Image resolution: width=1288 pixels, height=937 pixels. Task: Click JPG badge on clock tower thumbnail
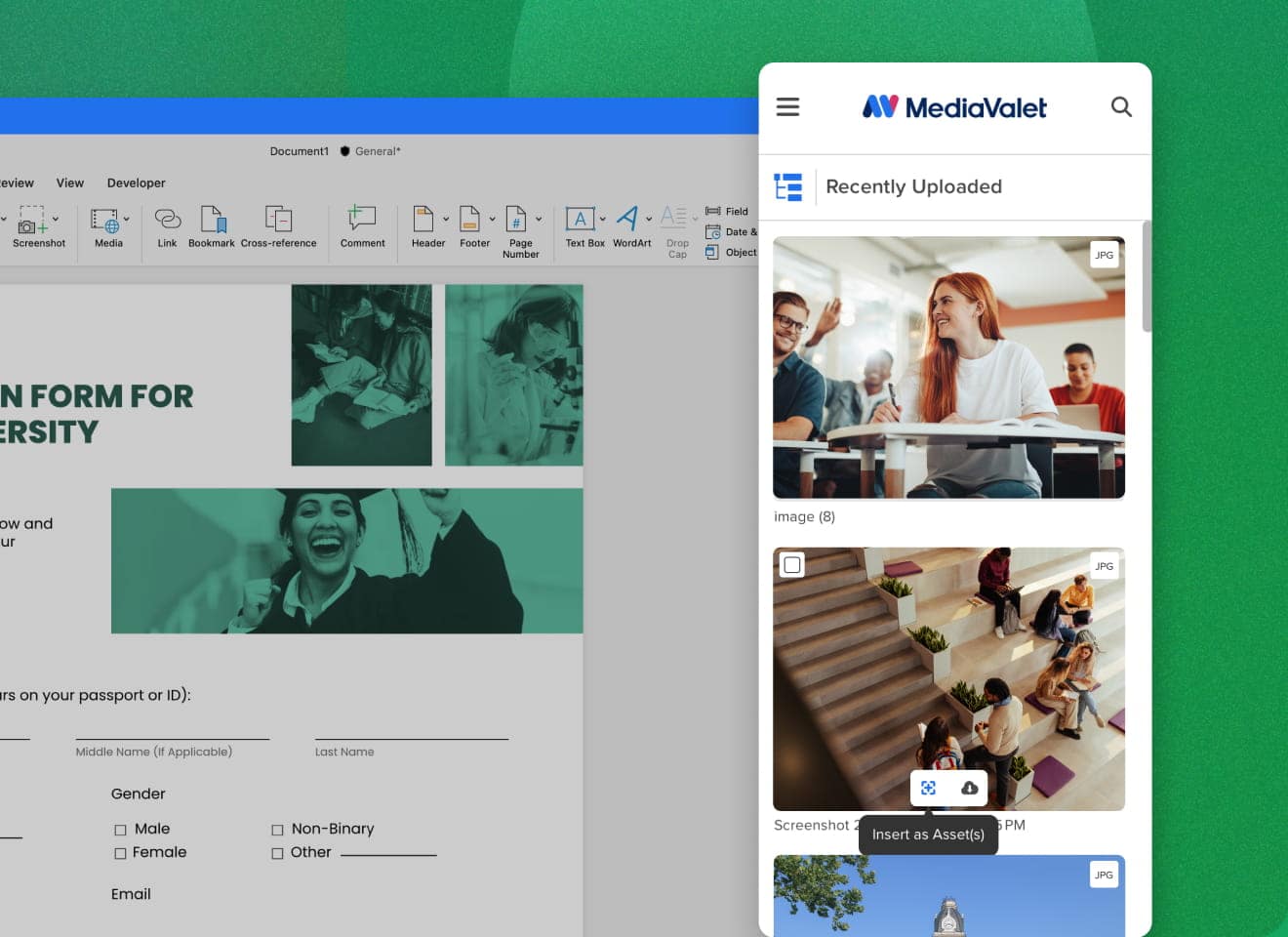[x=1104, y=875]
